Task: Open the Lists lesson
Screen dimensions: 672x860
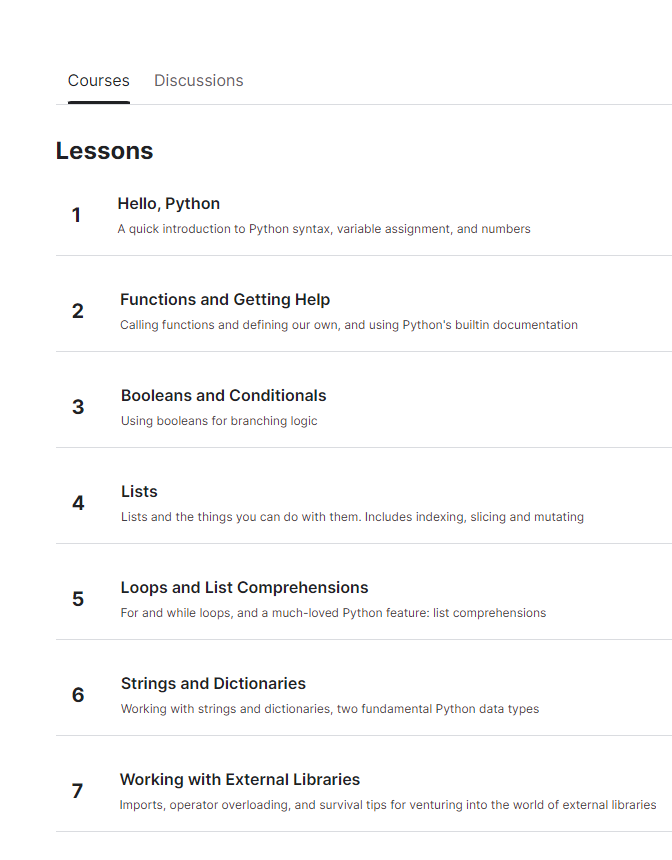Action: pyautogui.click(x=139, y=491)
